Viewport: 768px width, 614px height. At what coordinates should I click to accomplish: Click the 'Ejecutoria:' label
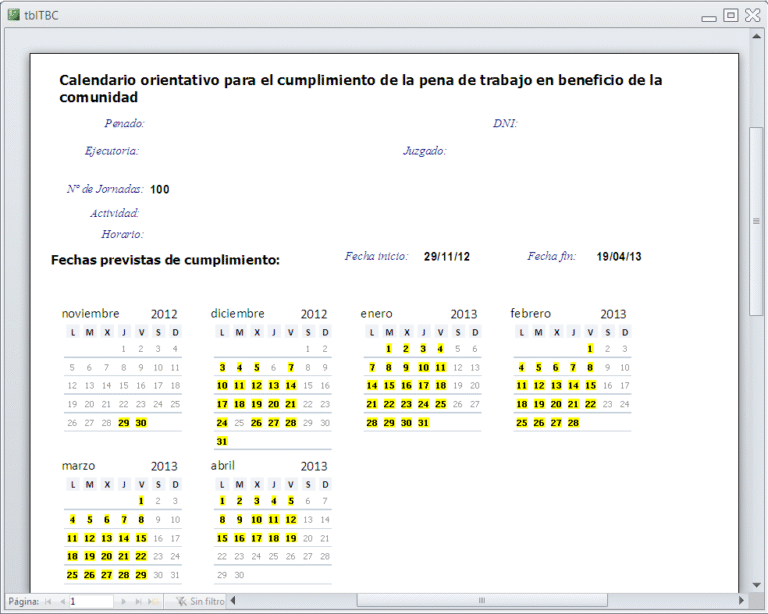112,151
